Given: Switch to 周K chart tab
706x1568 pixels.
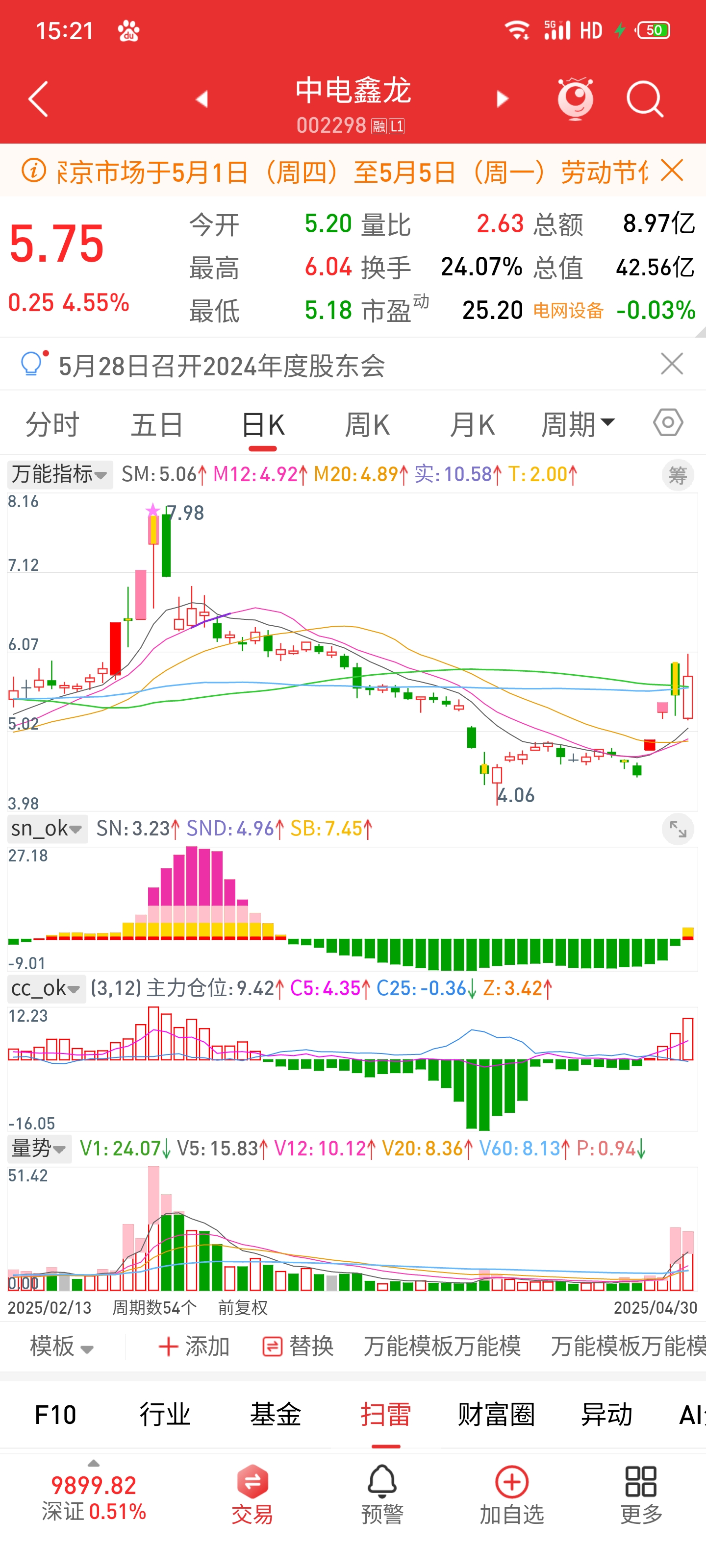Looking at the screenshot, I should (x=367, y=424).
